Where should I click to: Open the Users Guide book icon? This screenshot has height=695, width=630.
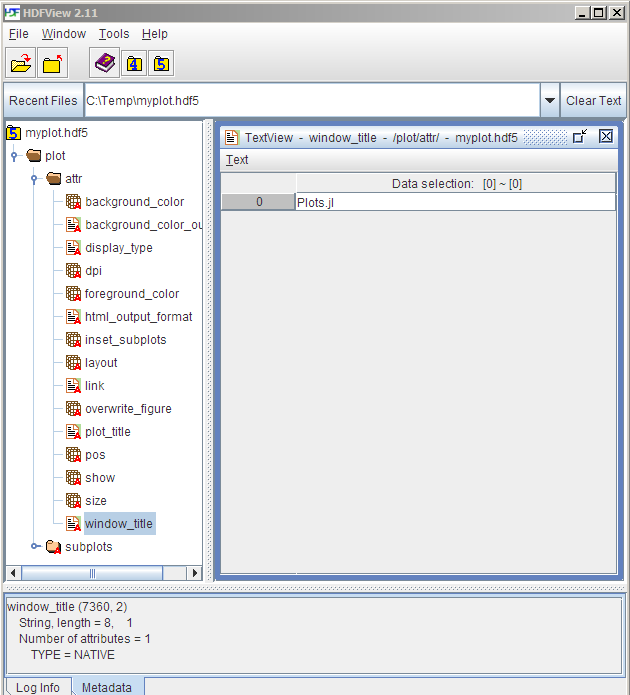tap(105, 64)
